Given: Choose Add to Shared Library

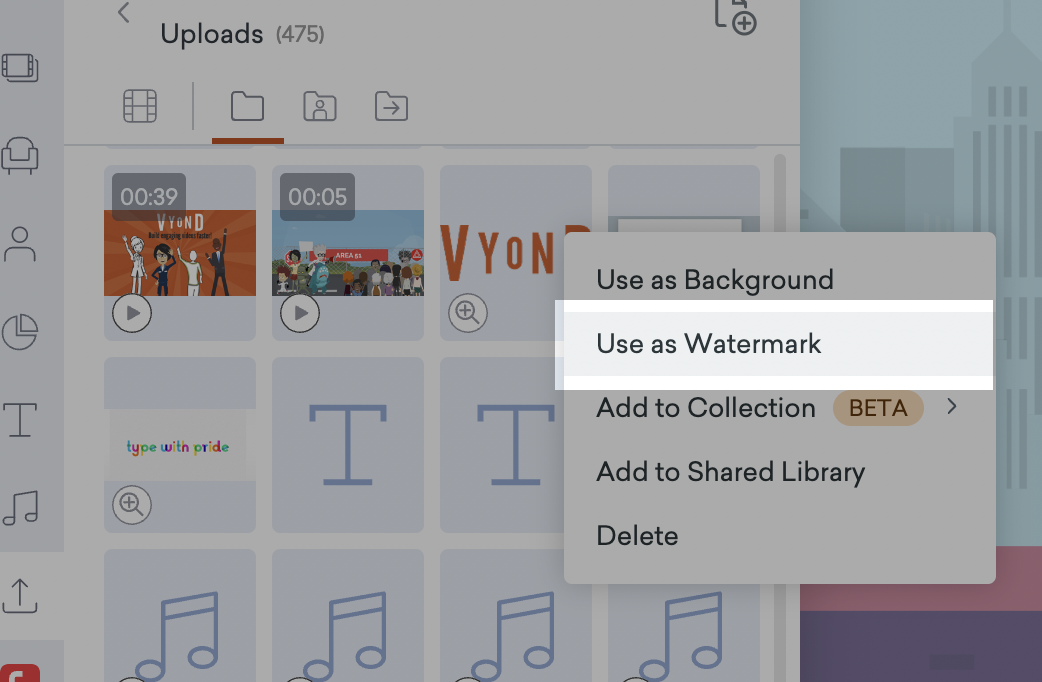Looking at the screenshot, I should tap(730, 472).
